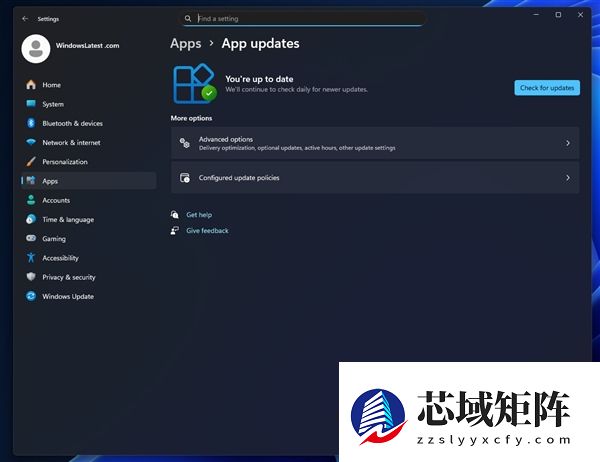This screenshot has width=600, height=462.
Task: Click the System monitor icon
Action: 31,104
